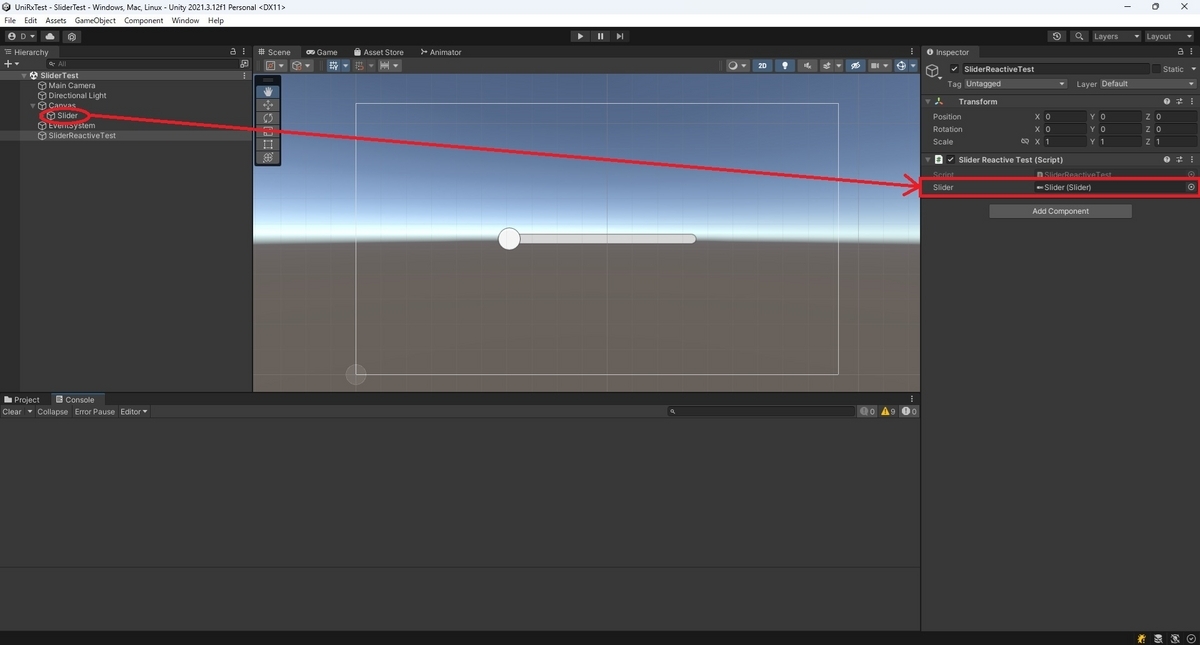Open Hierarchy search by type icon
Image resolution: width=1200 pixels, height=645 pixels.
pos(245,63)
